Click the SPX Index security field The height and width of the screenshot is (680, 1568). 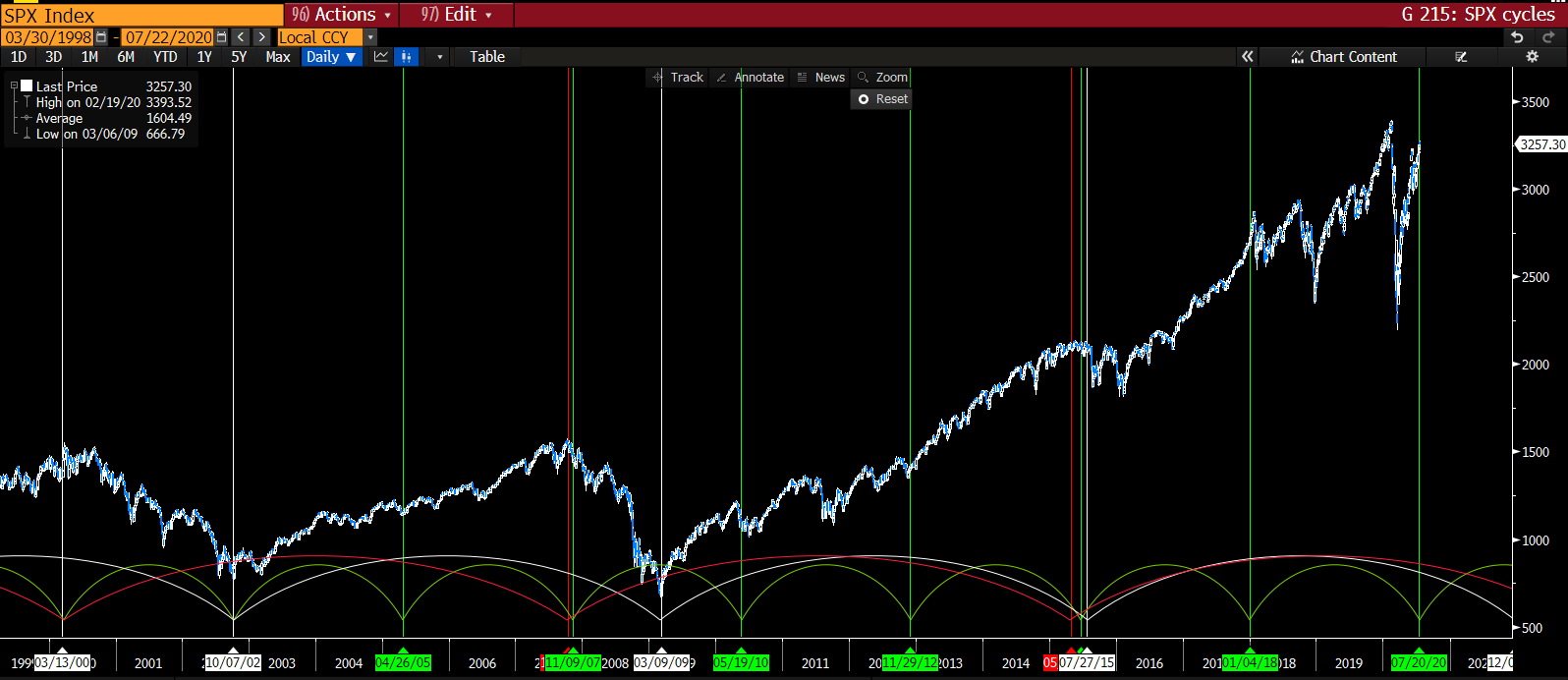(x=142, y=15)
